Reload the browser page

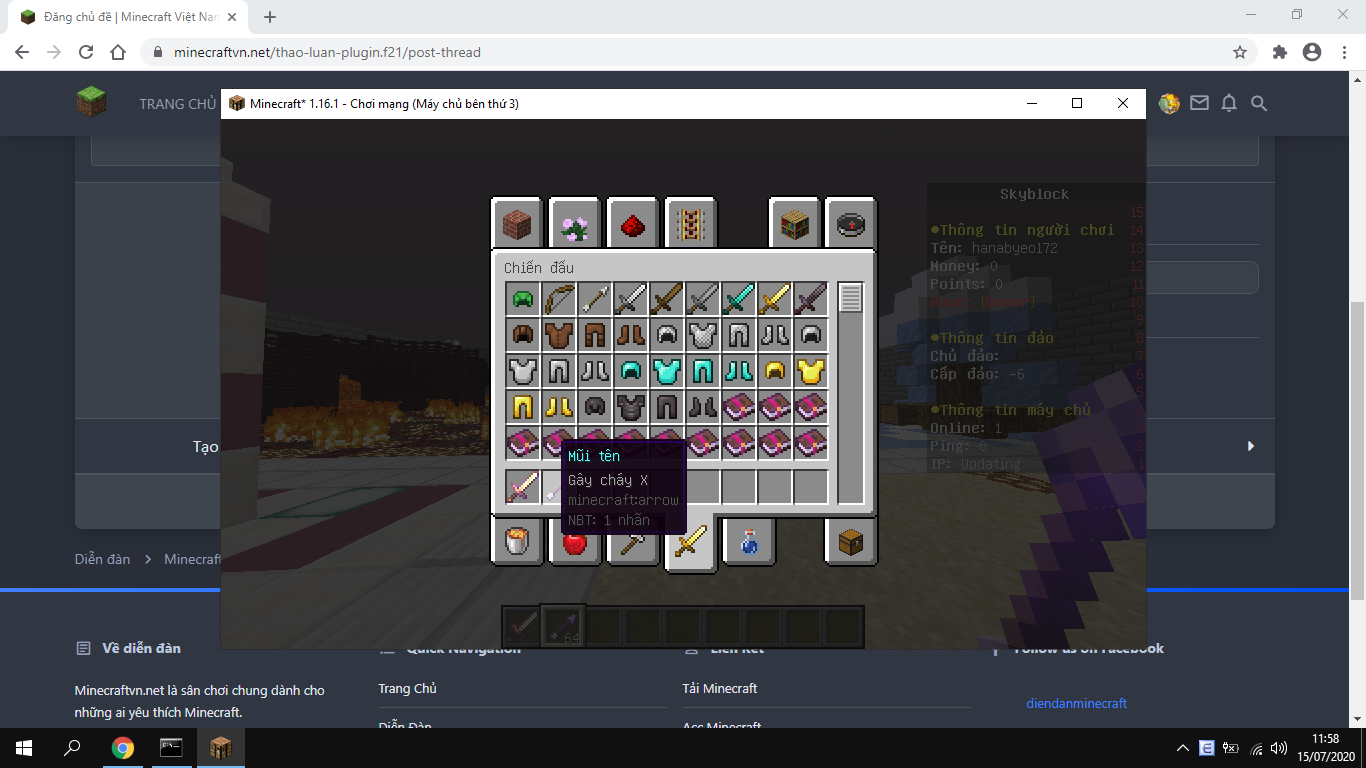pyautogui.click(x=86, y=52)
